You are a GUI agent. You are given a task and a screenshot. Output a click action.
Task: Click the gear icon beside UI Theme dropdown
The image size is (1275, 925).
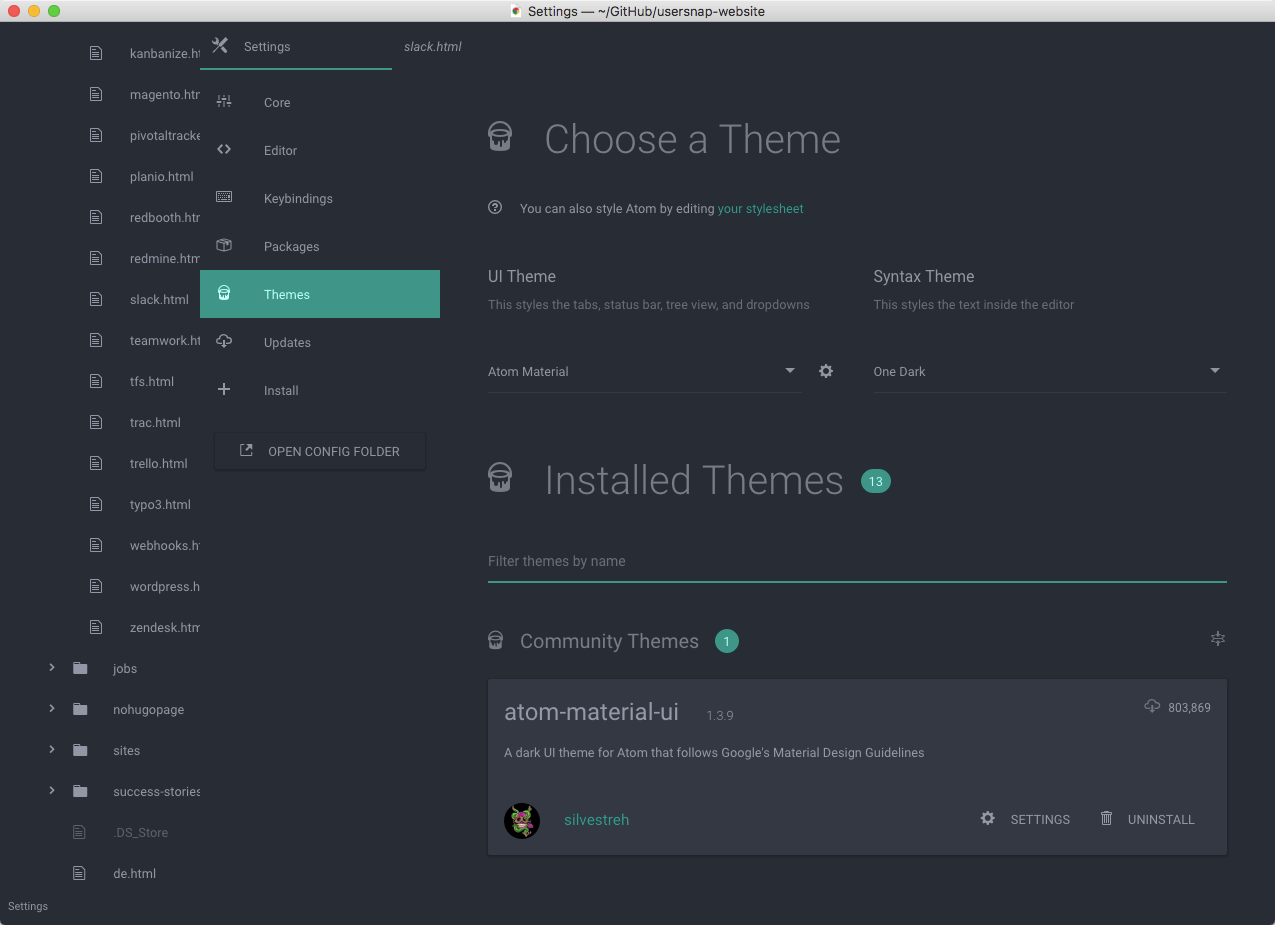(826, 371)
